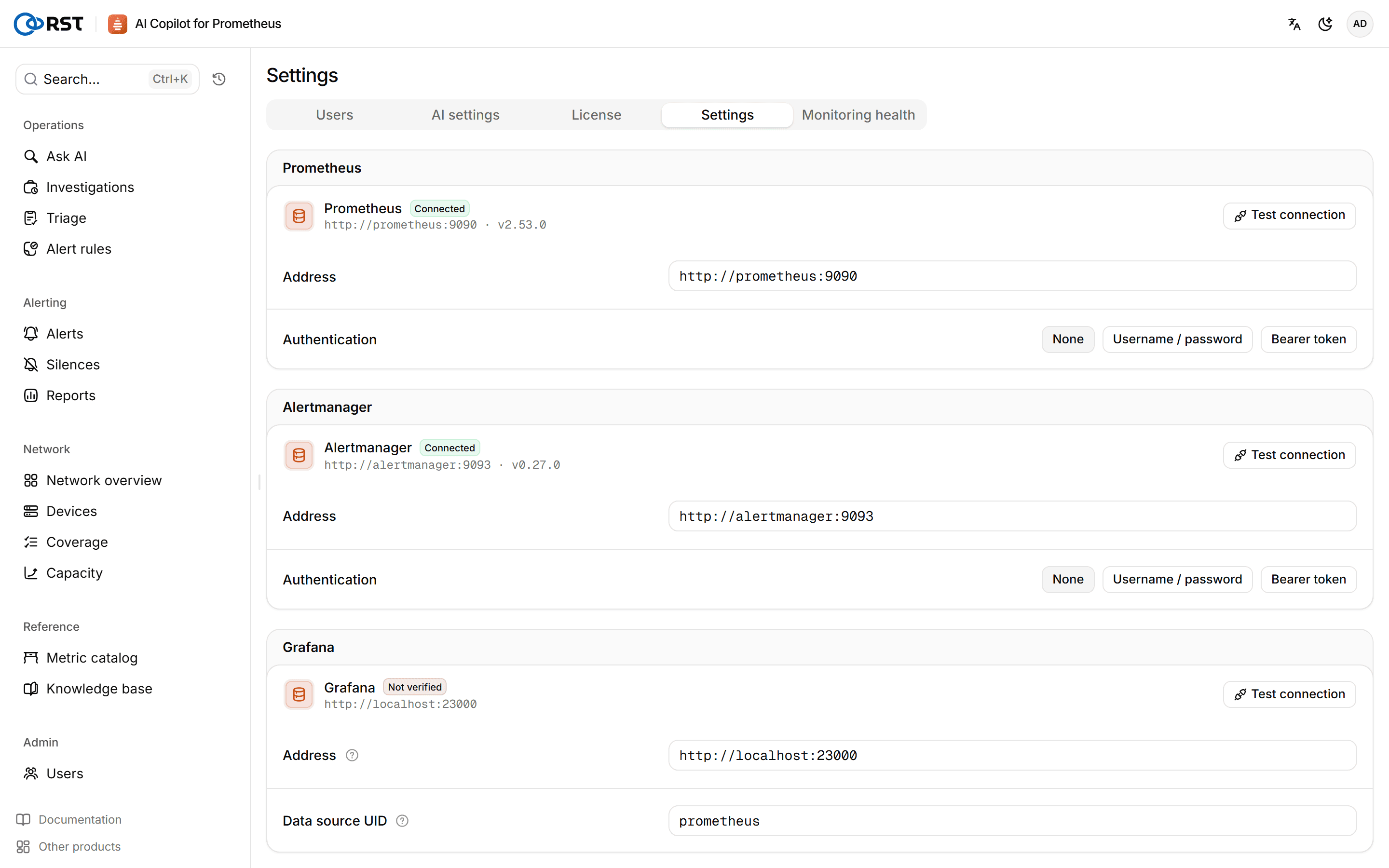
Task: Open Other products link
Action: click(68, 846)
